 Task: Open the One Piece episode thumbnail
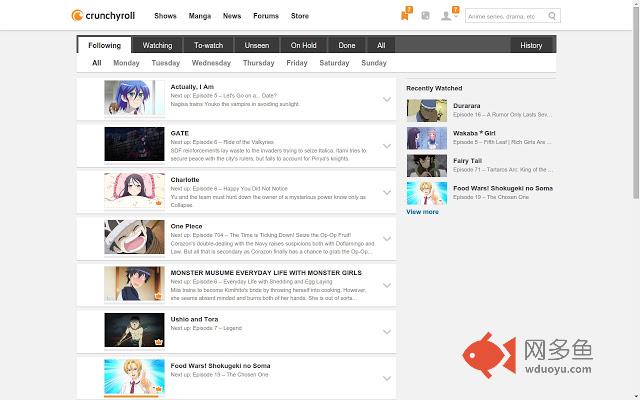click(134, 237)
